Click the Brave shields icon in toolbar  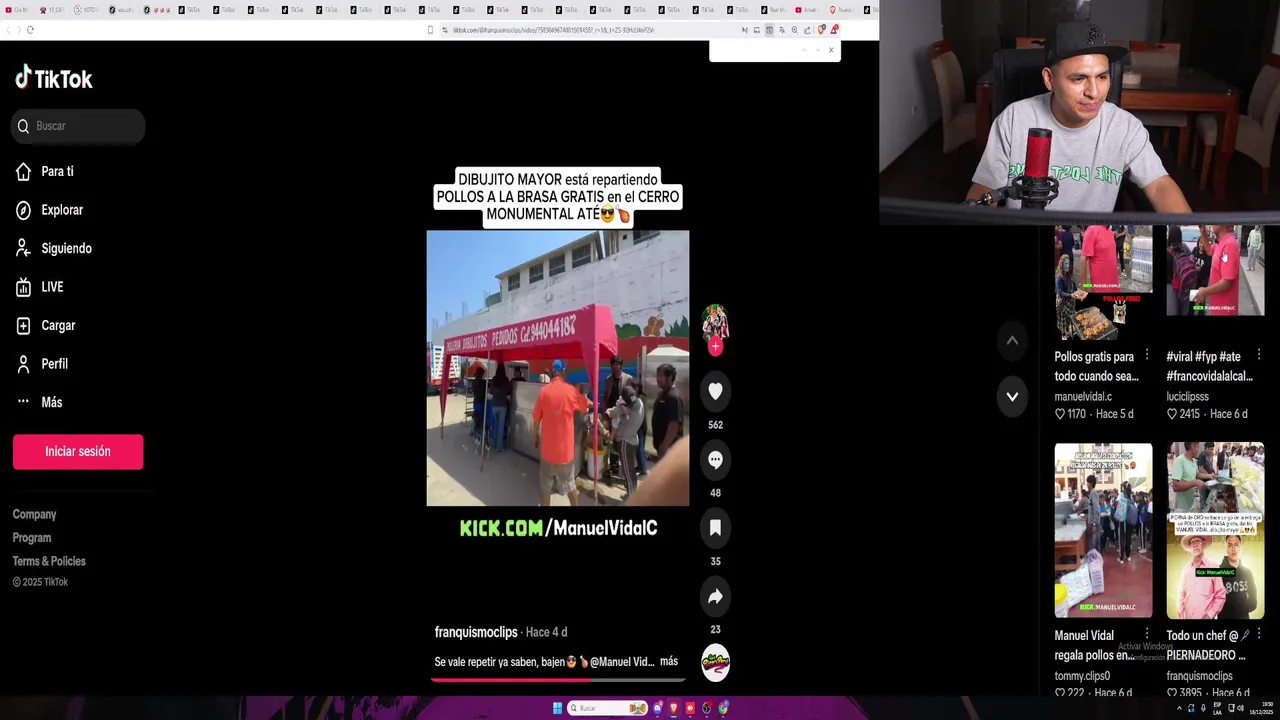point(822,30)
